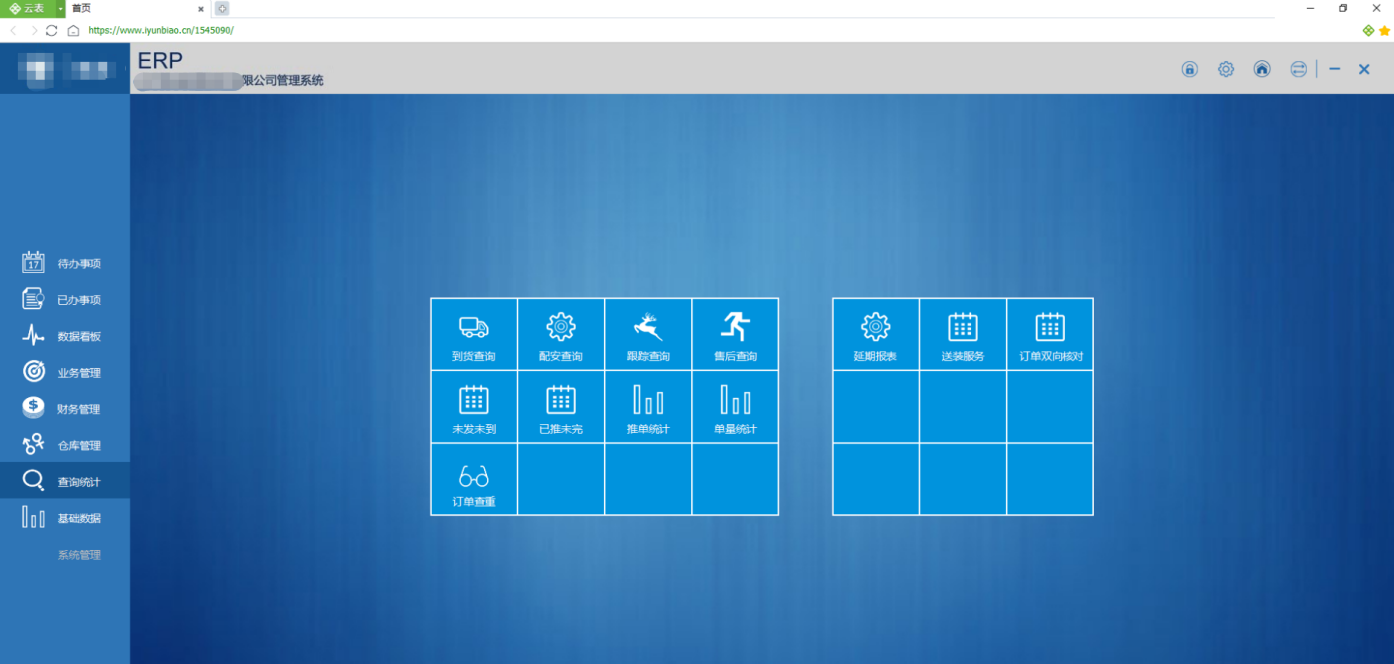Reload the page with refresh icon
The width and height of the screenshot is (1394, 664).
click(52, 30)
